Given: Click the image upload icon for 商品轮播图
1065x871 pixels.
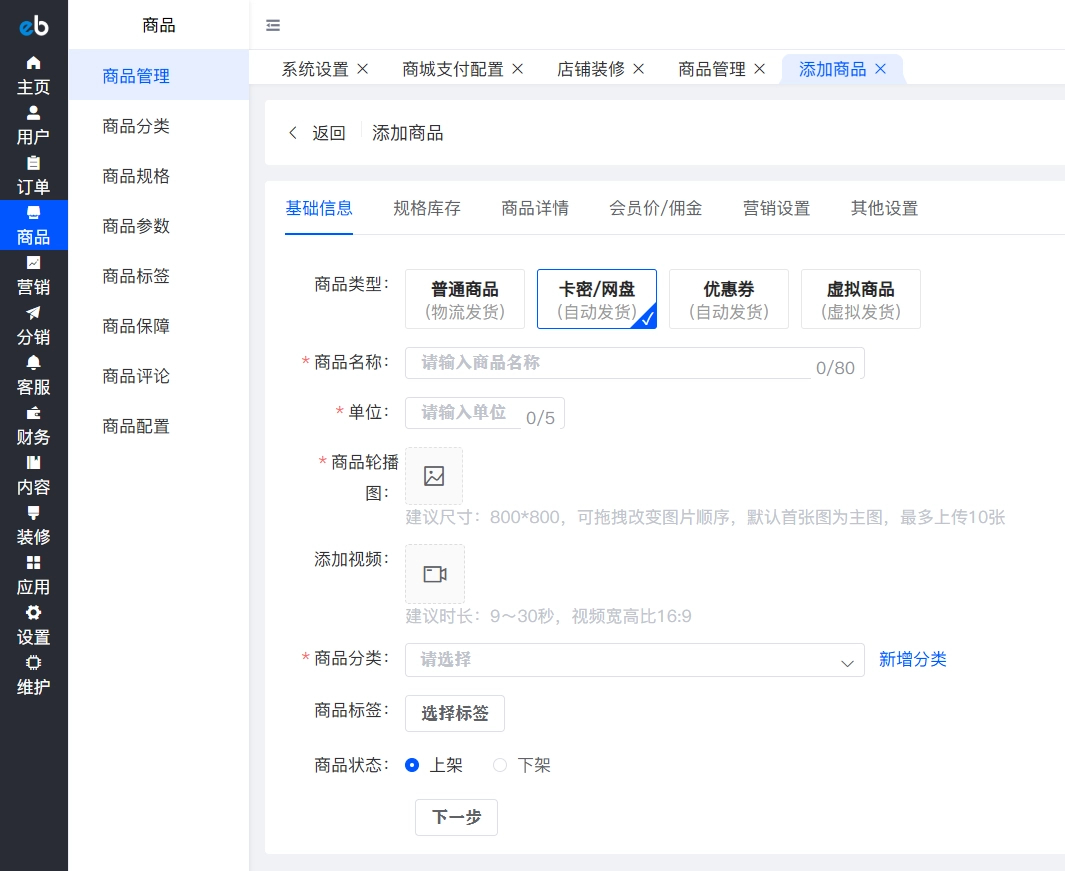Looking at the screenshot, I should [x=433, y=475].
